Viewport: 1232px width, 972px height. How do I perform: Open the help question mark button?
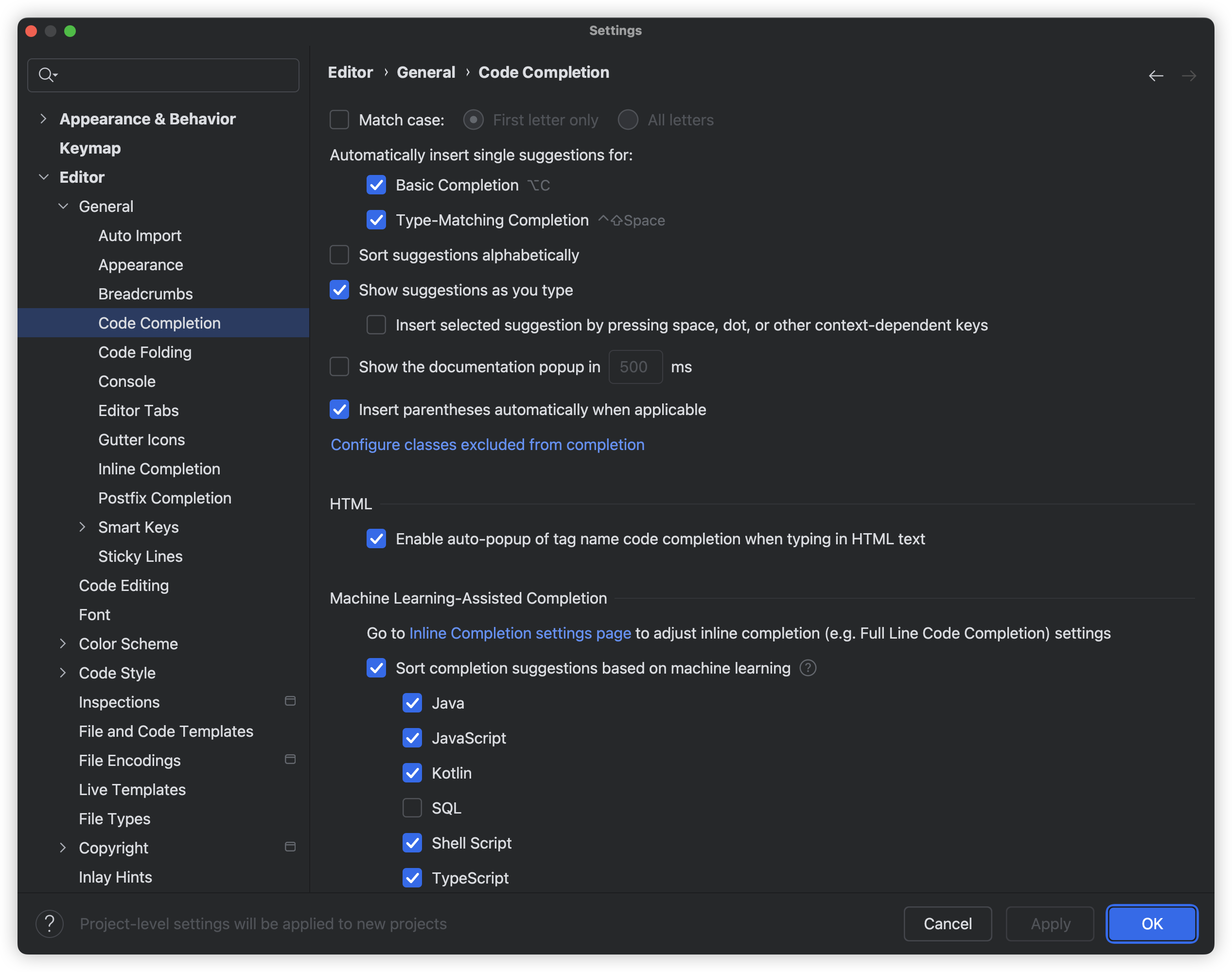click(50, 923)
